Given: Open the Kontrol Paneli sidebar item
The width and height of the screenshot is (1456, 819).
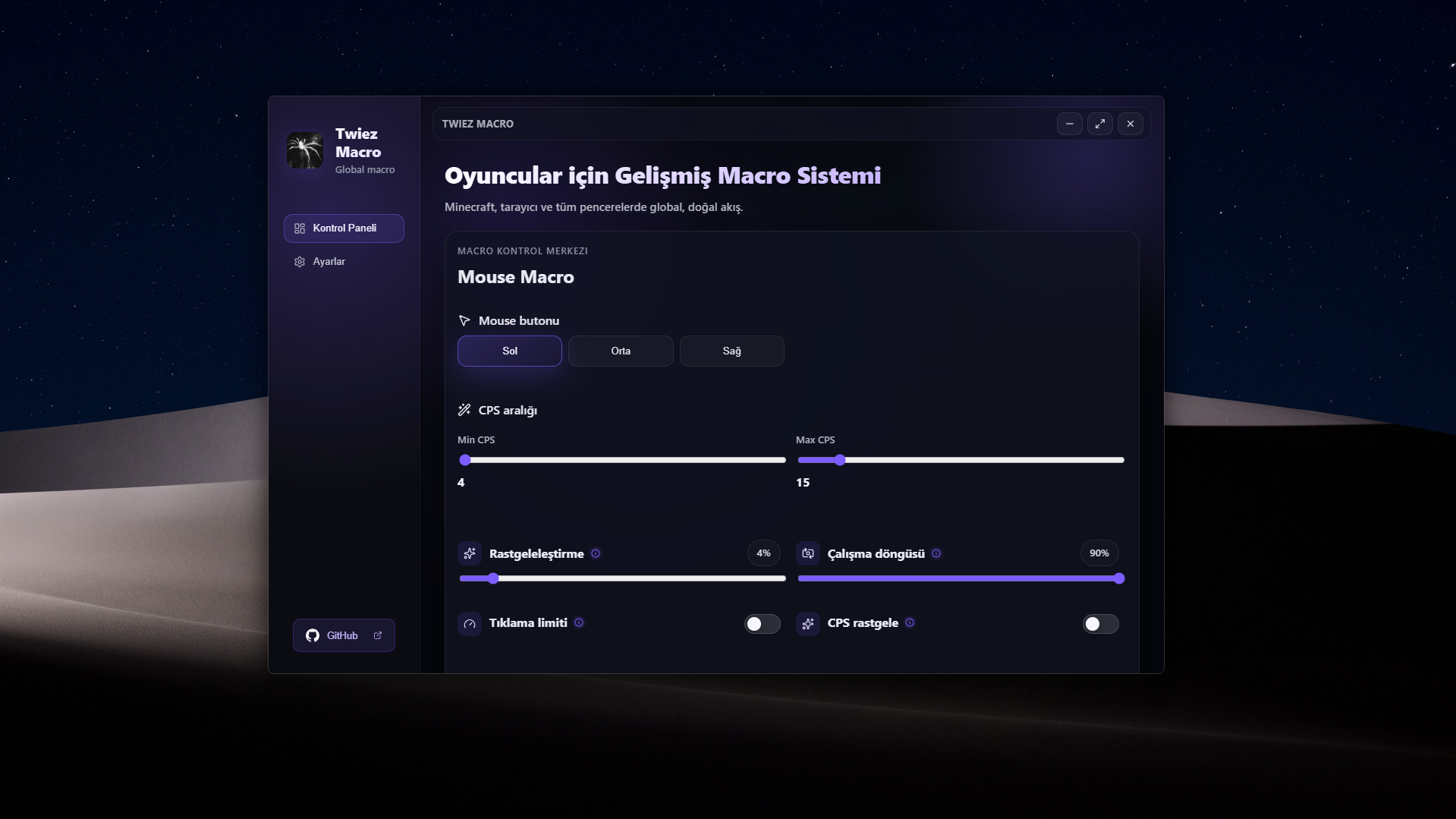Looking at the screenshot, I should [344, 228].
